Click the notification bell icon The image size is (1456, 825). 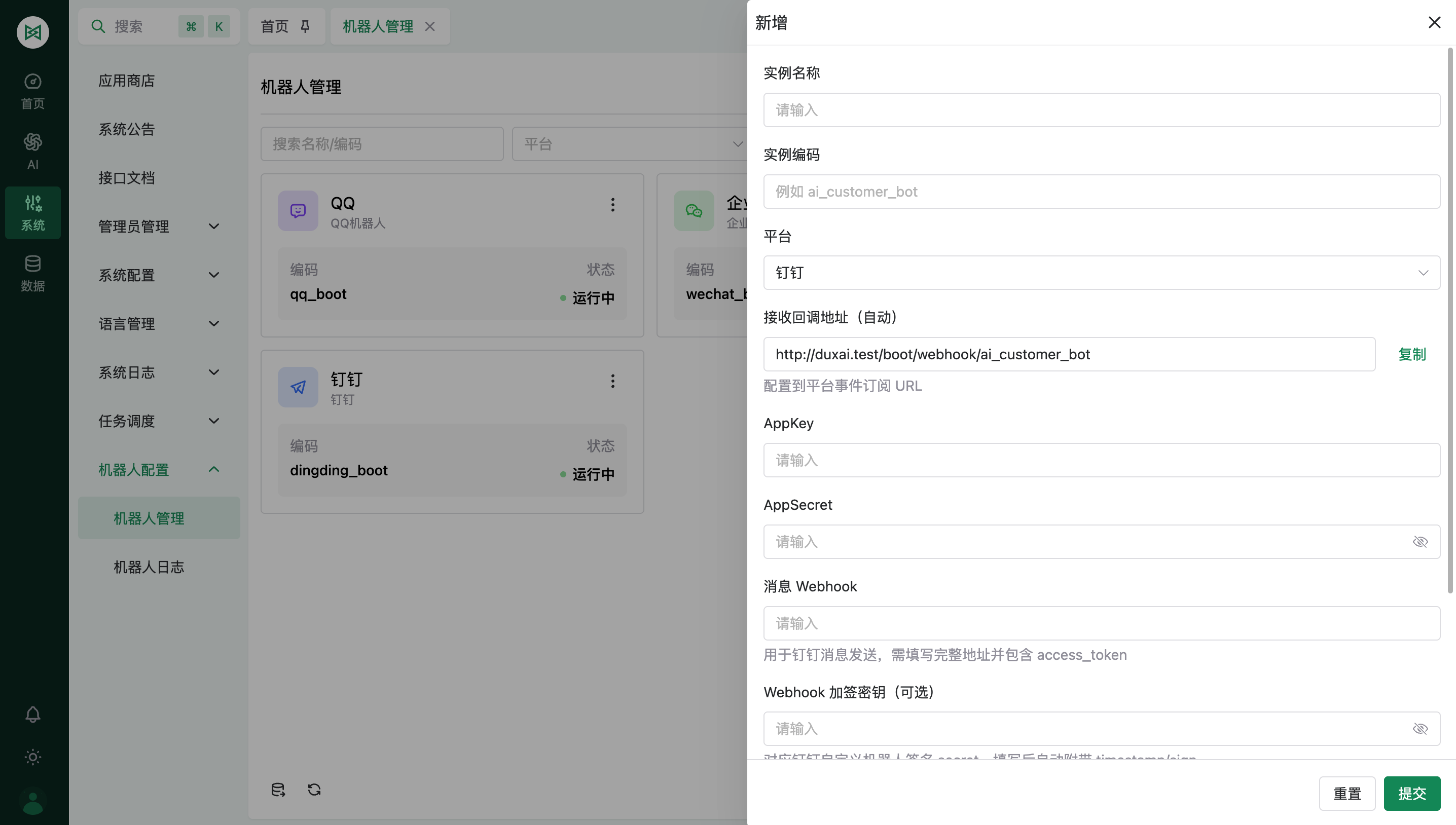pyautogui.click(x=33, y=714)
